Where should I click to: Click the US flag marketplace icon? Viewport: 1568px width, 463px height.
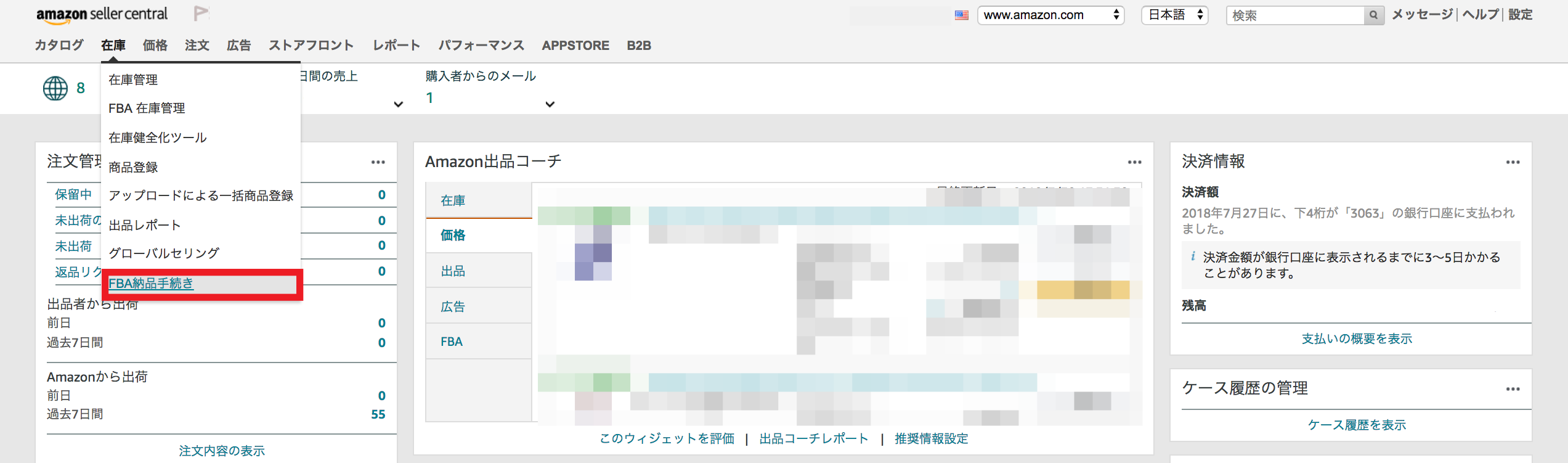tap(961, 15)
